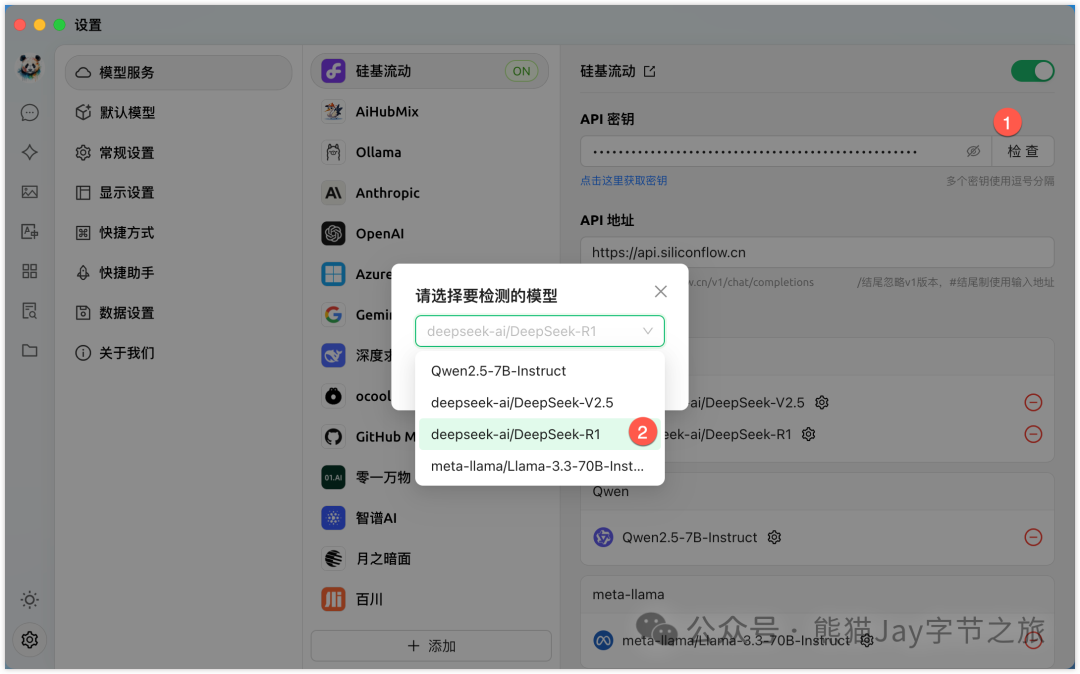
Task: Open settings gear for Qwen2.5-7B-Instruct model
Action: tap(774, 538)
